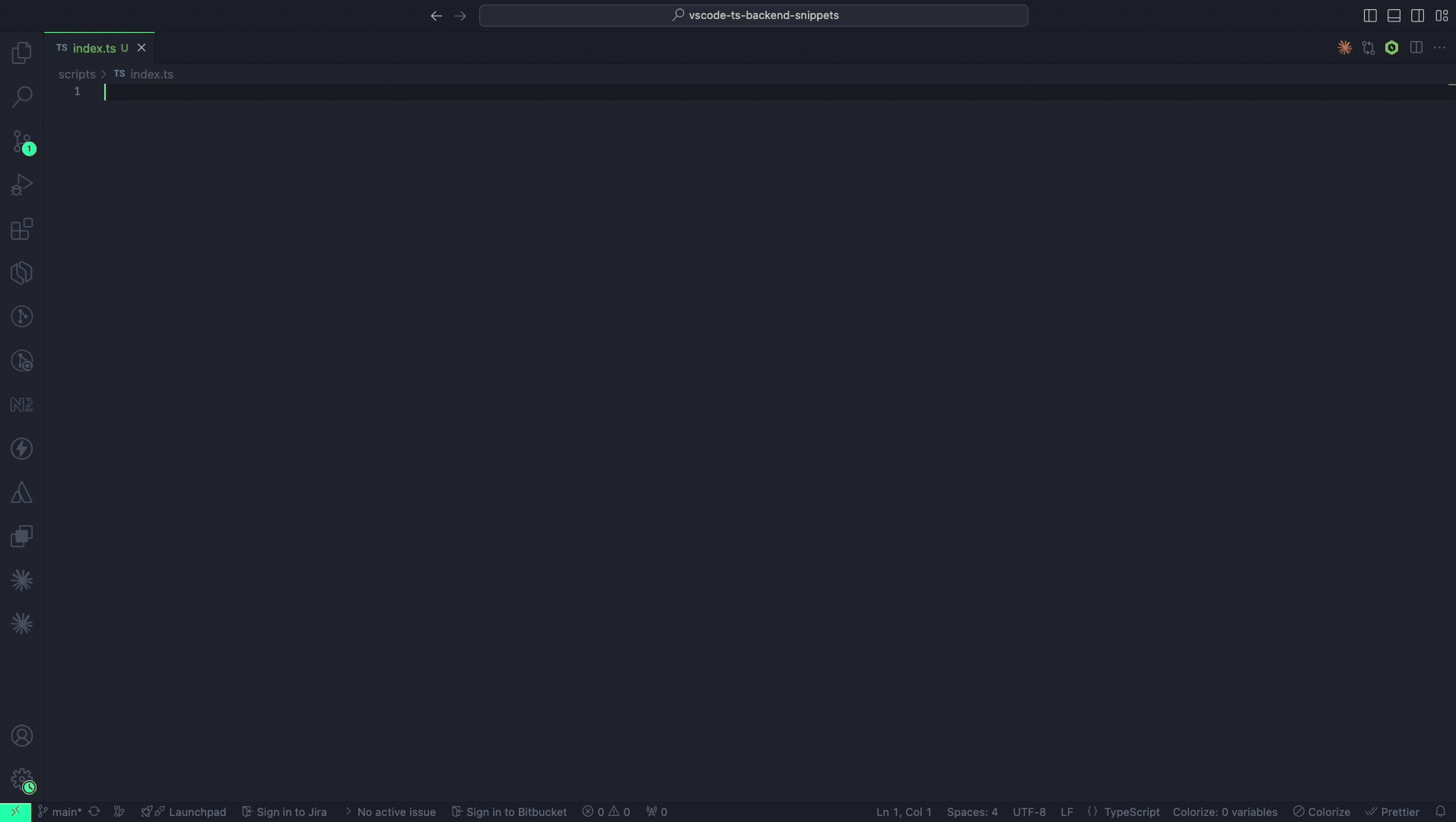The height and width of the screenshot is (822, 1456).
Task: Toggle the bottom panel layout button
Action: [x=1394, y=15]
